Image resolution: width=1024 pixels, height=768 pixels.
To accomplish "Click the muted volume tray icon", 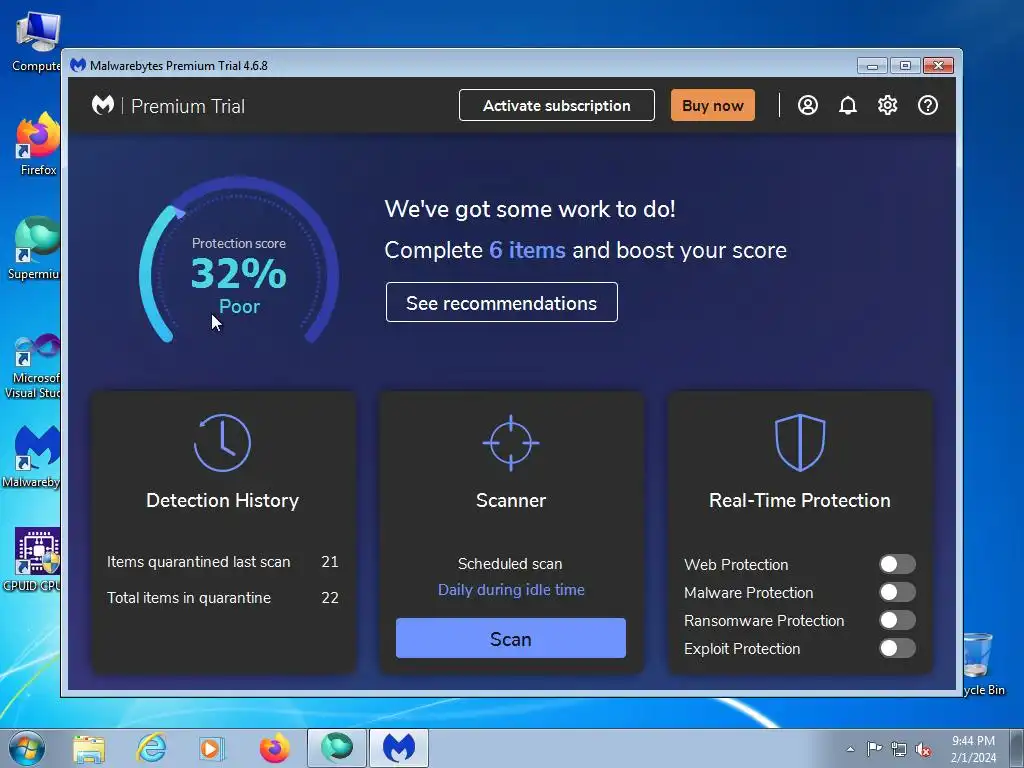I will pyautogui.click(x=923, y=750).
